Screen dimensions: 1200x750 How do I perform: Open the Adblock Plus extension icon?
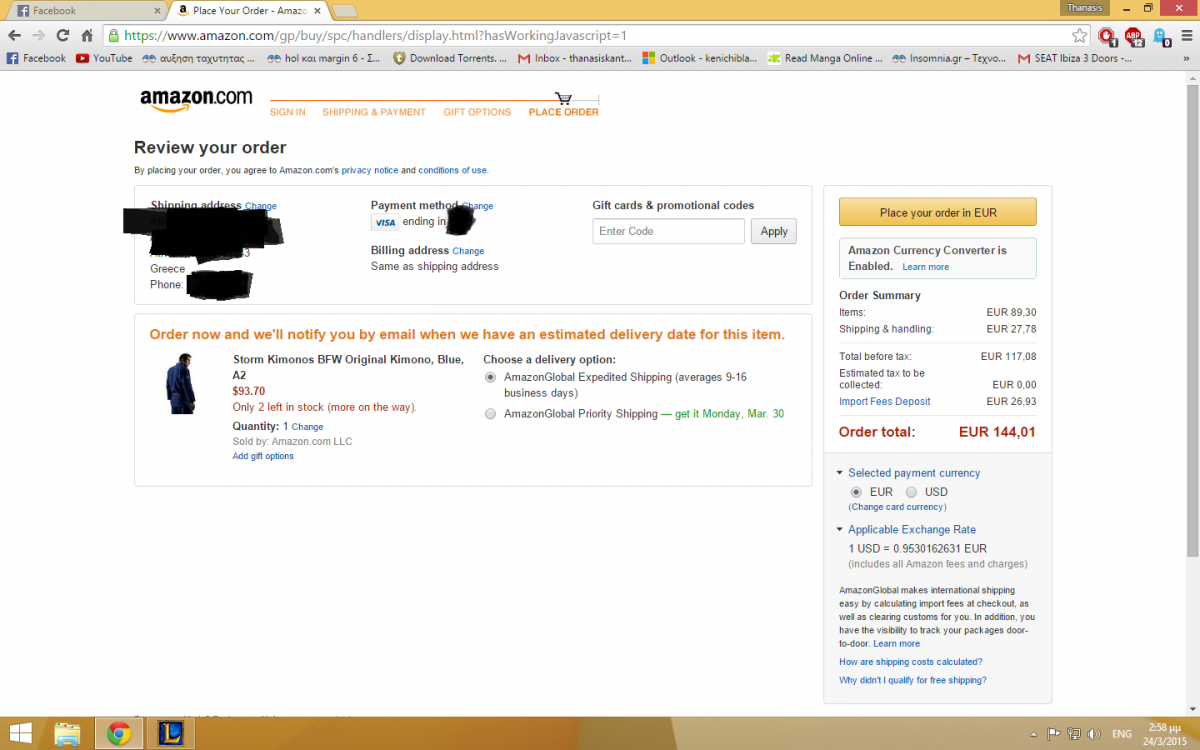[x=1133, y=36]
